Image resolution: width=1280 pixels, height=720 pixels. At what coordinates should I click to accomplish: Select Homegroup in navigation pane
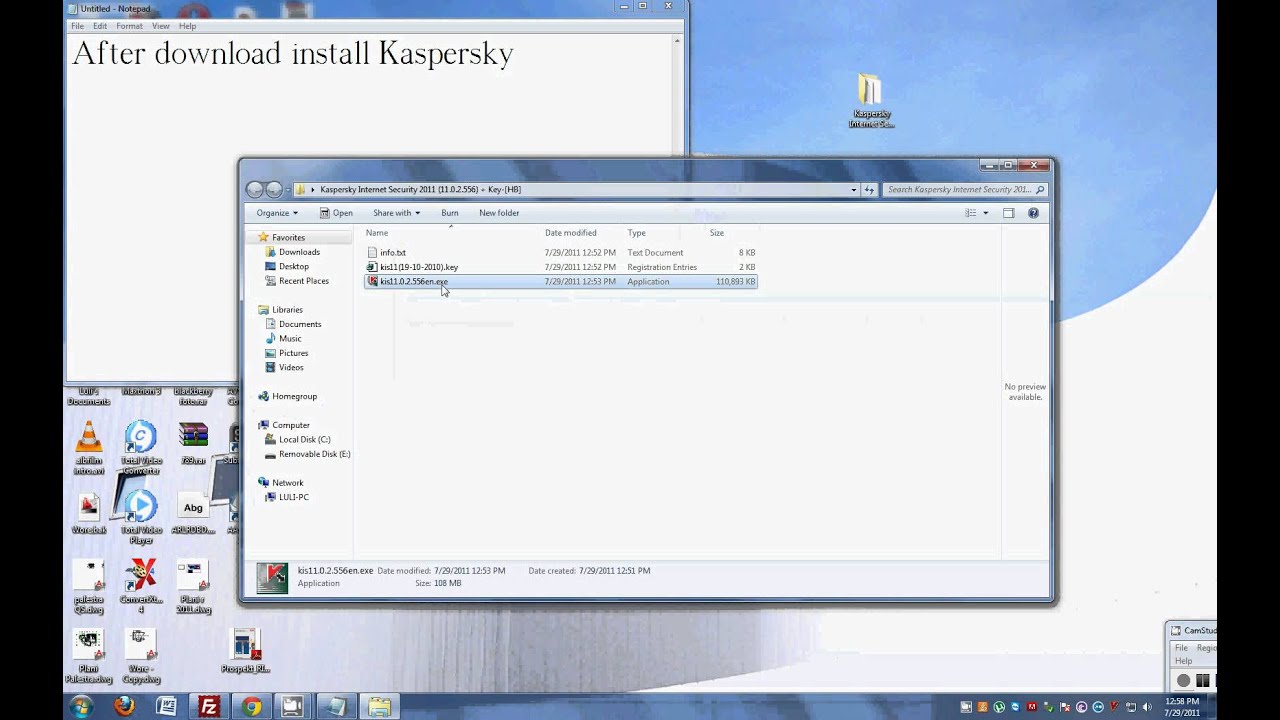[294, 396]
